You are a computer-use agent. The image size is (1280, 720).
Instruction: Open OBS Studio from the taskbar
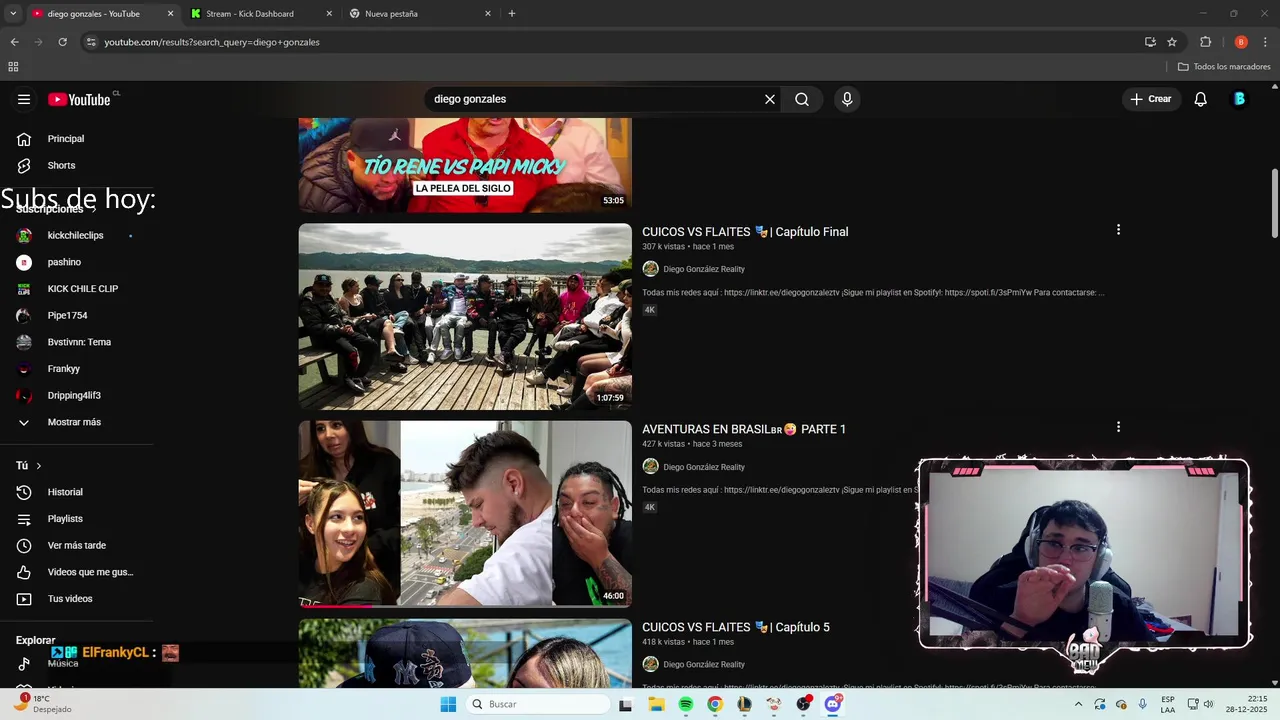[803, 704]
